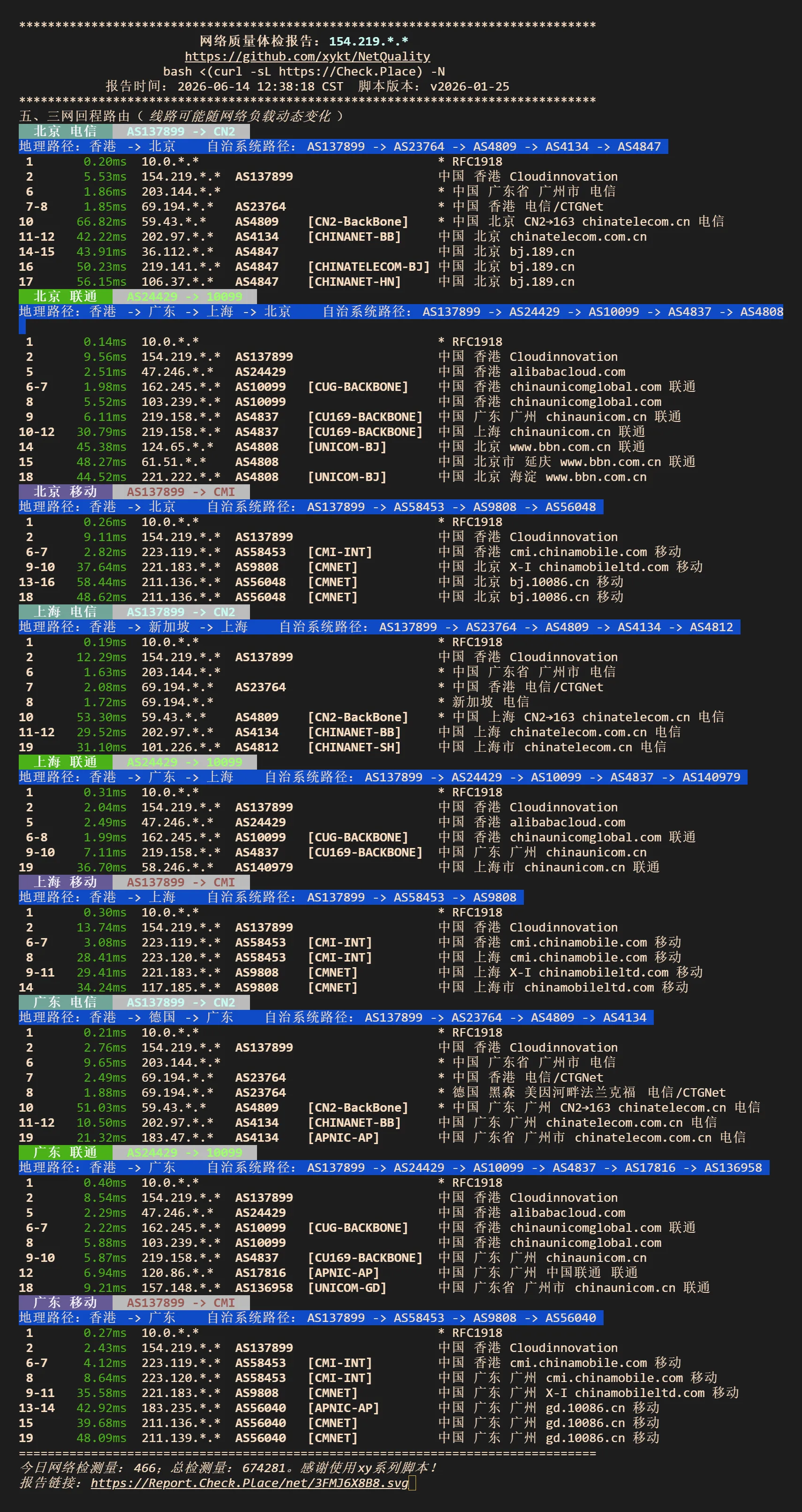Click the 广东 联通 section label
802x1512 pixels.
[x=65, y=1153]
